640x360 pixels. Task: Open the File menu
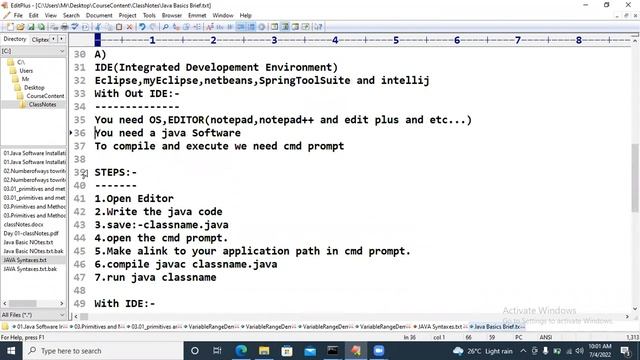tap(18, 16)
